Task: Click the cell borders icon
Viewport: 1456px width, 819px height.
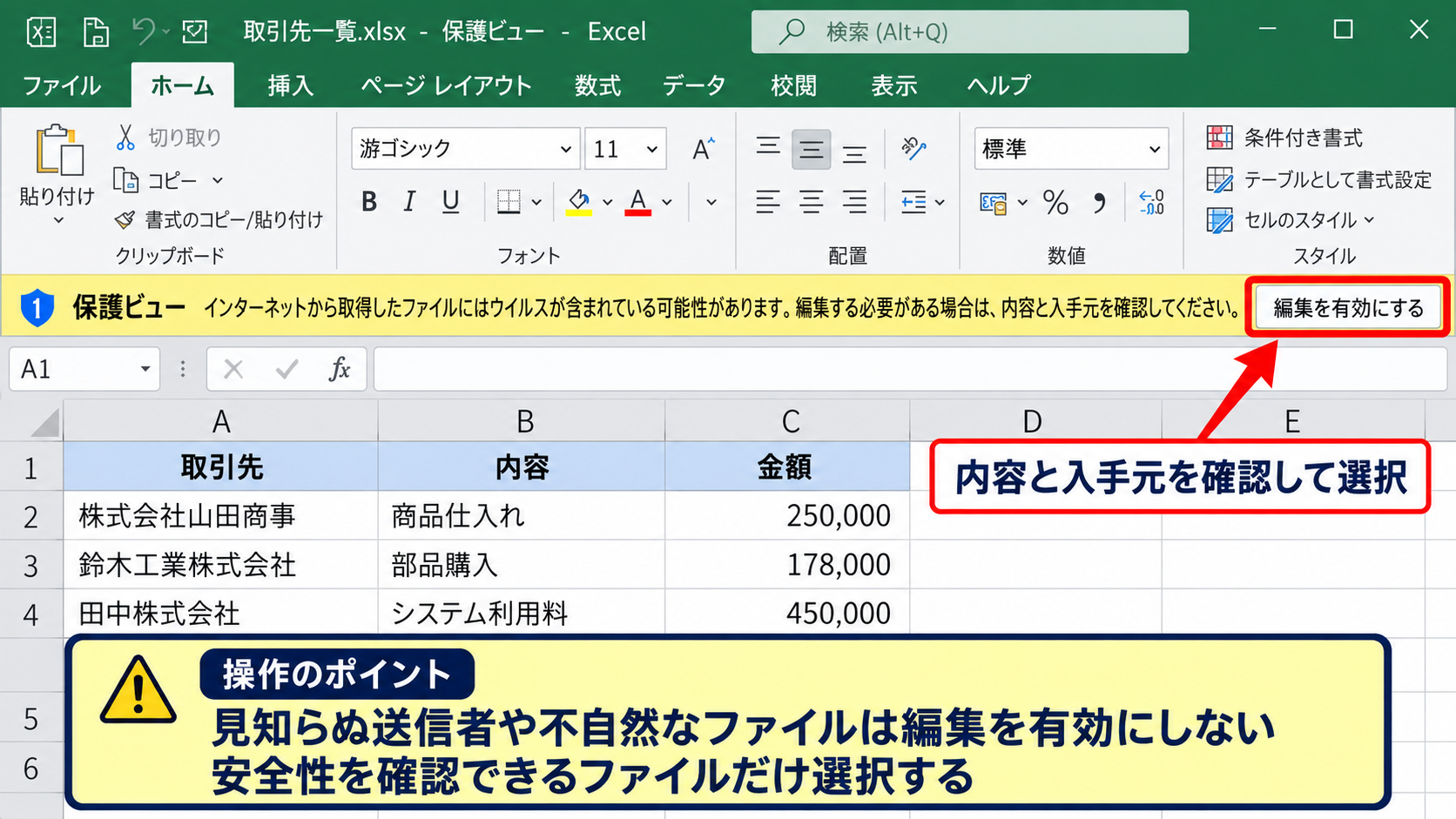Action: [x=509, y=202]
